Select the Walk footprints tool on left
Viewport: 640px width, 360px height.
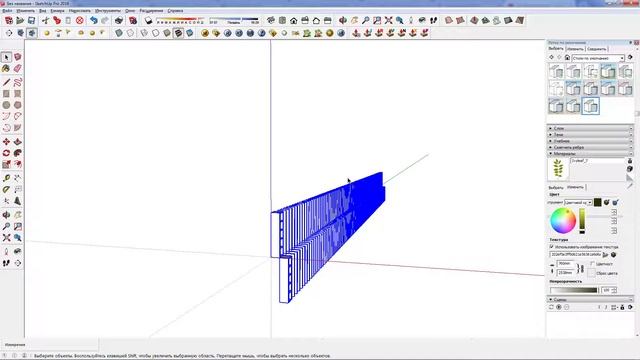[6, 263]
